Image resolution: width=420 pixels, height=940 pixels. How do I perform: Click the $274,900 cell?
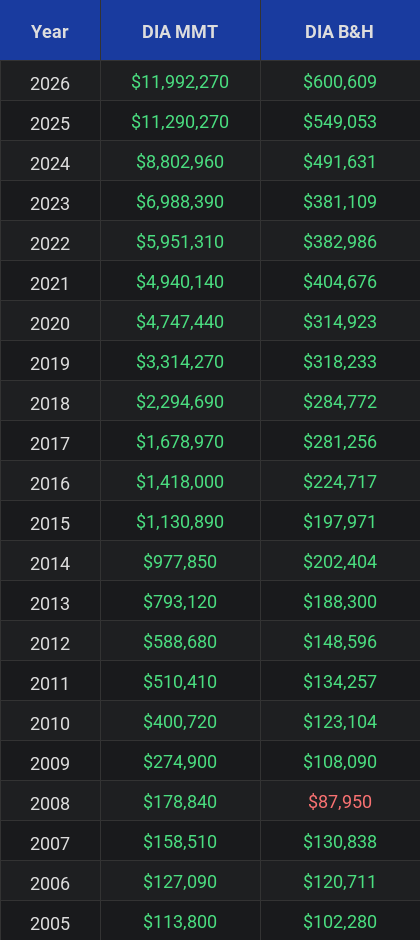tap(180, 762)
